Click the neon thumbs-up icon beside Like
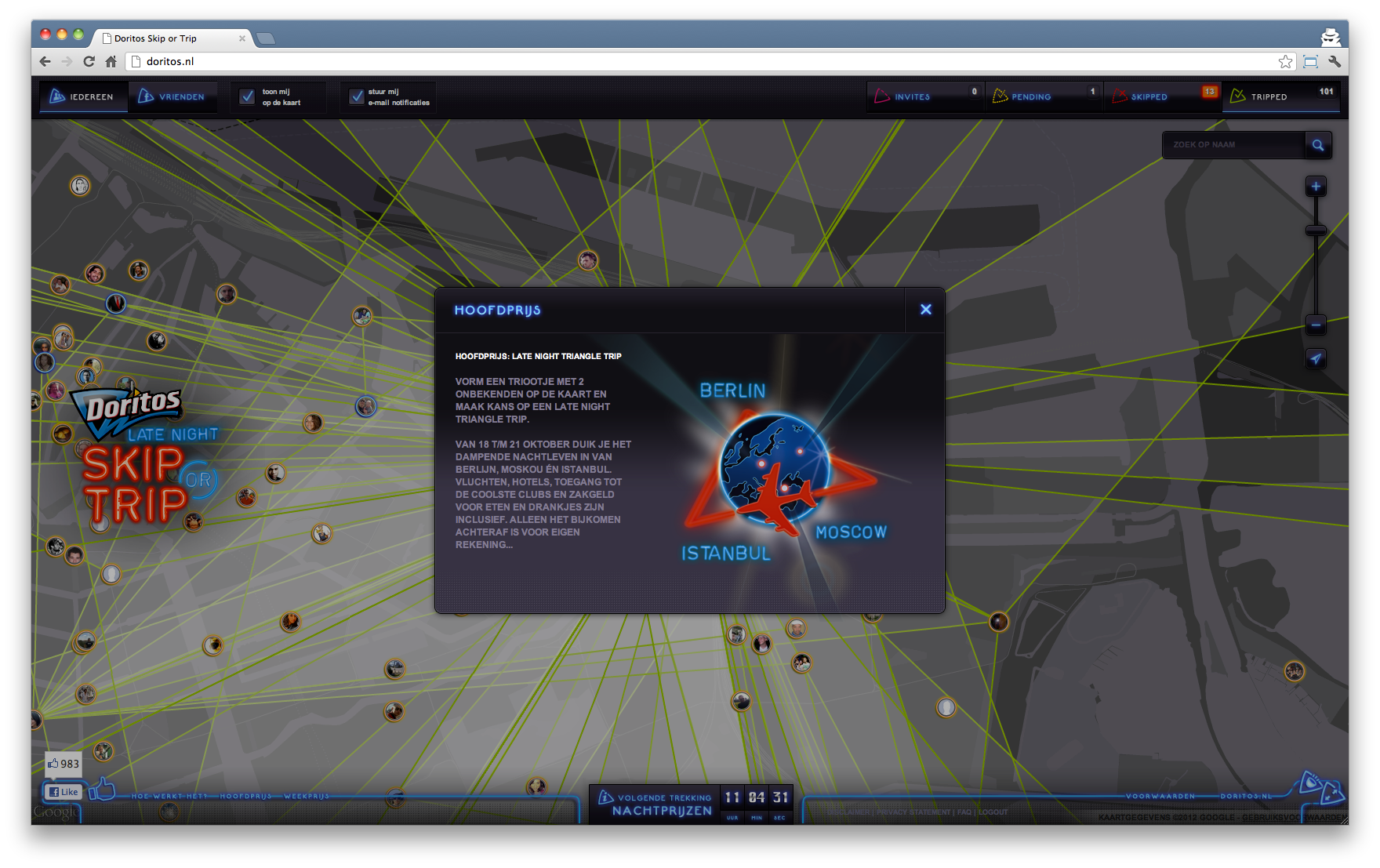Screen dimensions: 1380x868 pos(102,789)
